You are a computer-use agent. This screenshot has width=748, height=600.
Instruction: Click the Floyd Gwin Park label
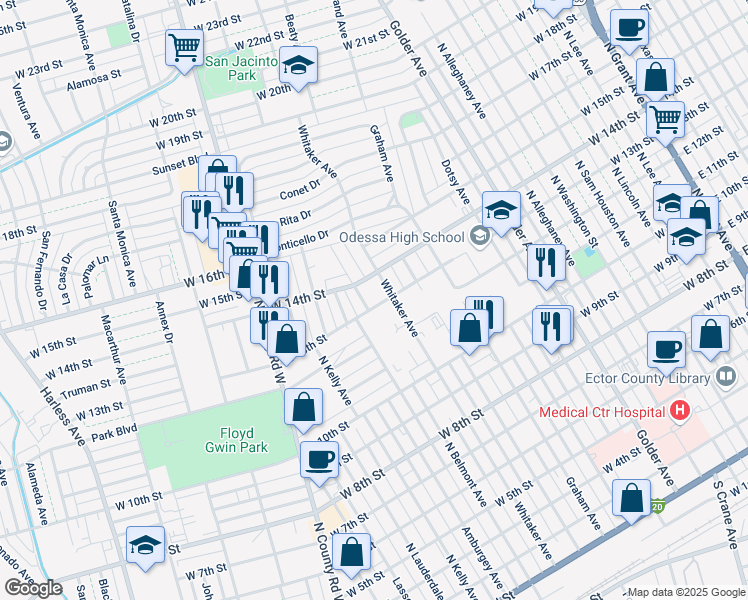[x=237, y=440]
